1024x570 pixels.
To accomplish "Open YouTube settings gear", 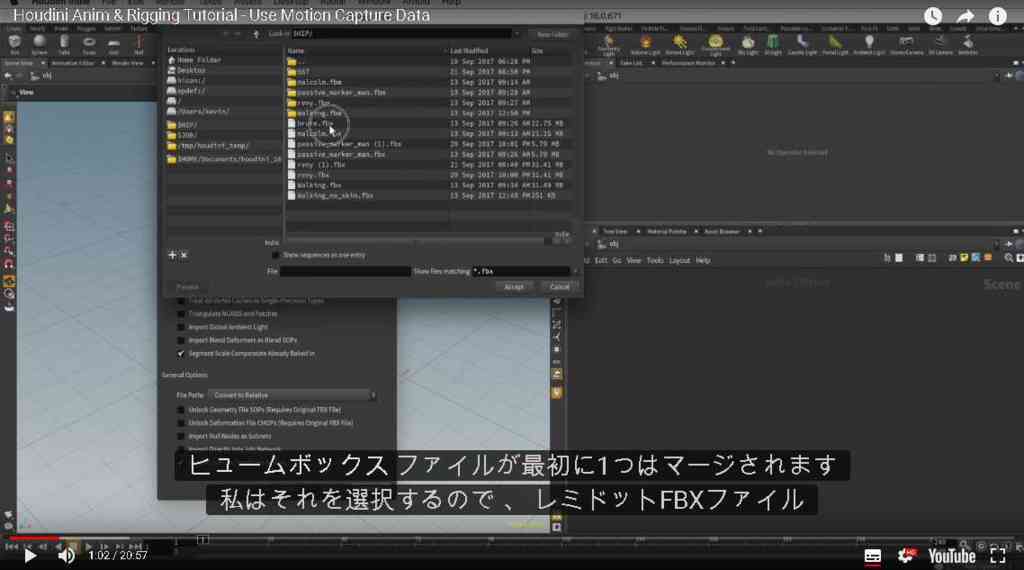I will pyautogui.click(x=906, y=556).
